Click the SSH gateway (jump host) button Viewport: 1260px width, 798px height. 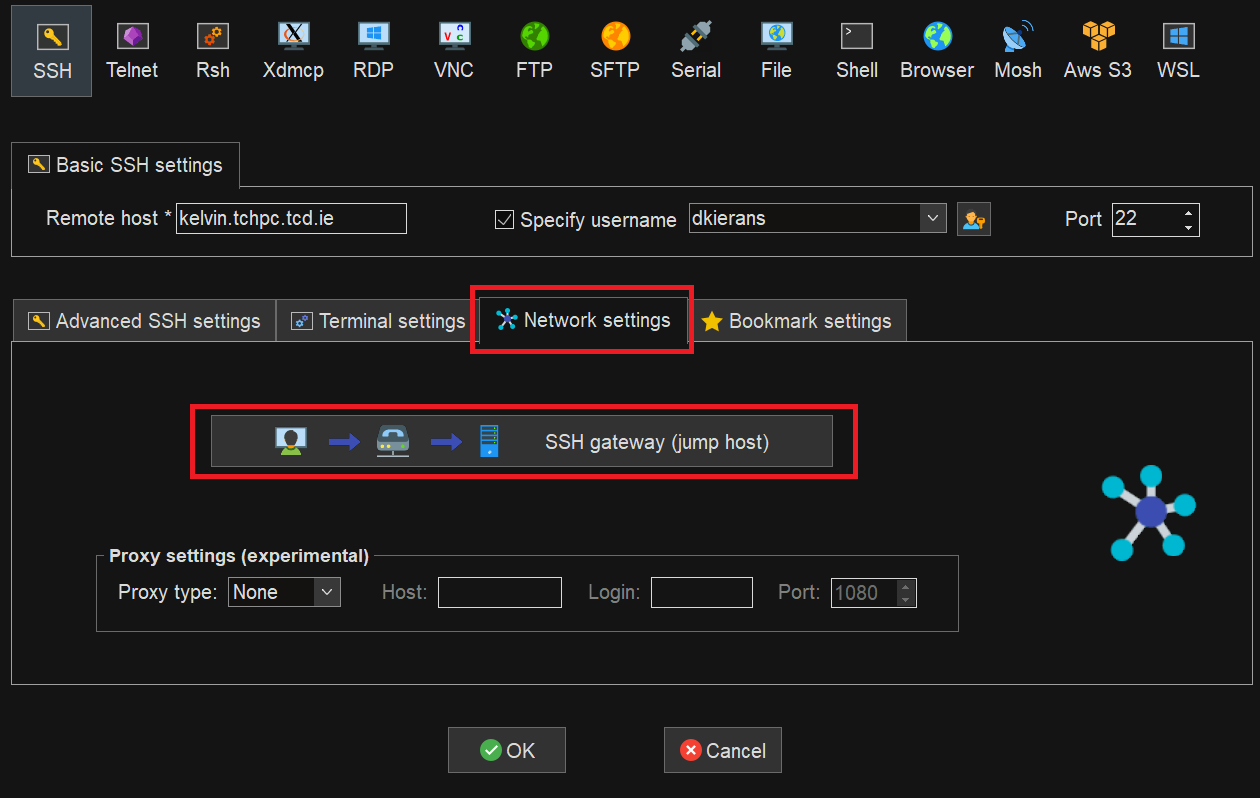522,440
